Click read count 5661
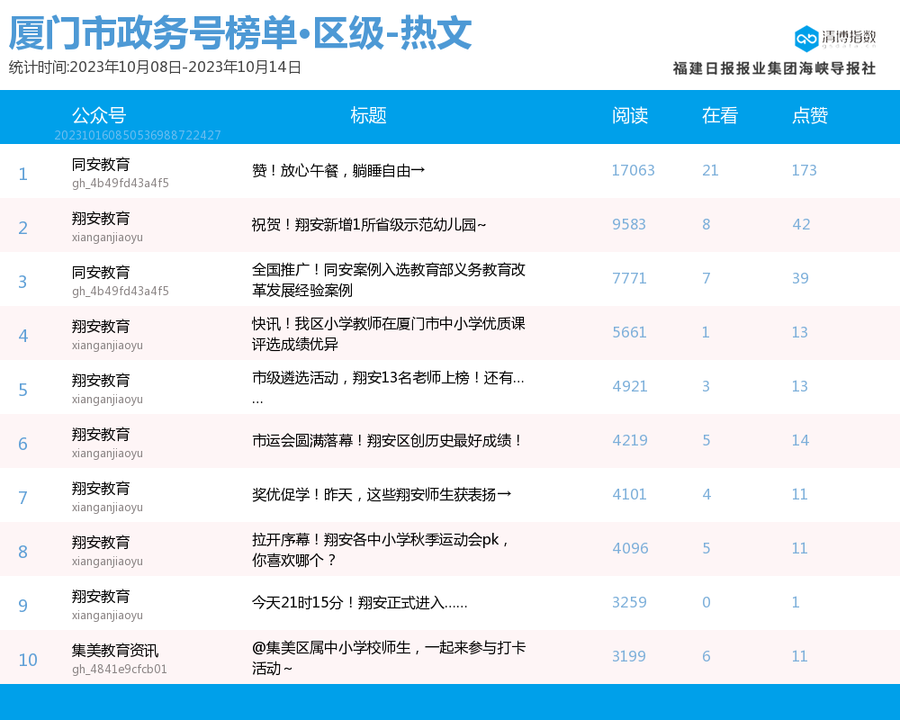The height and width of the screenshot is (720, 900). (629, 332)
